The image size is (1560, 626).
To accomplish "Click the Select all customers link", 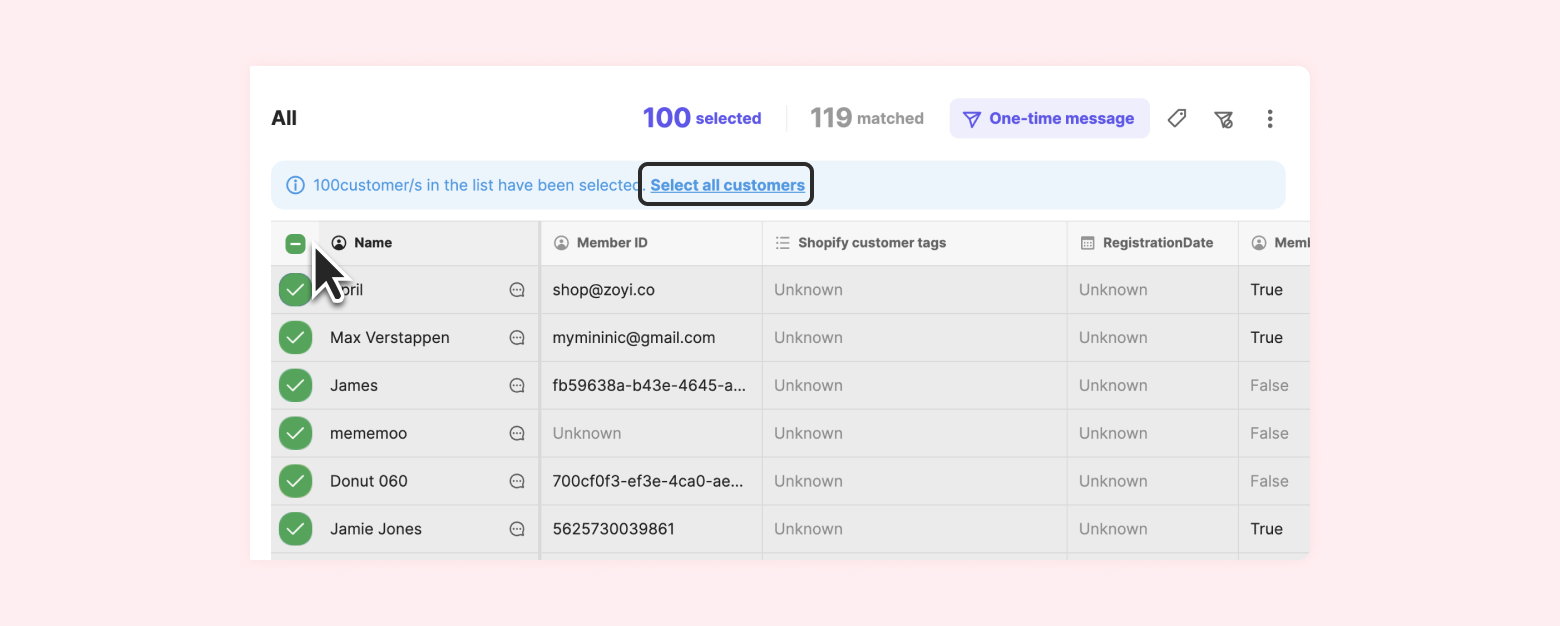I will 727,185.
